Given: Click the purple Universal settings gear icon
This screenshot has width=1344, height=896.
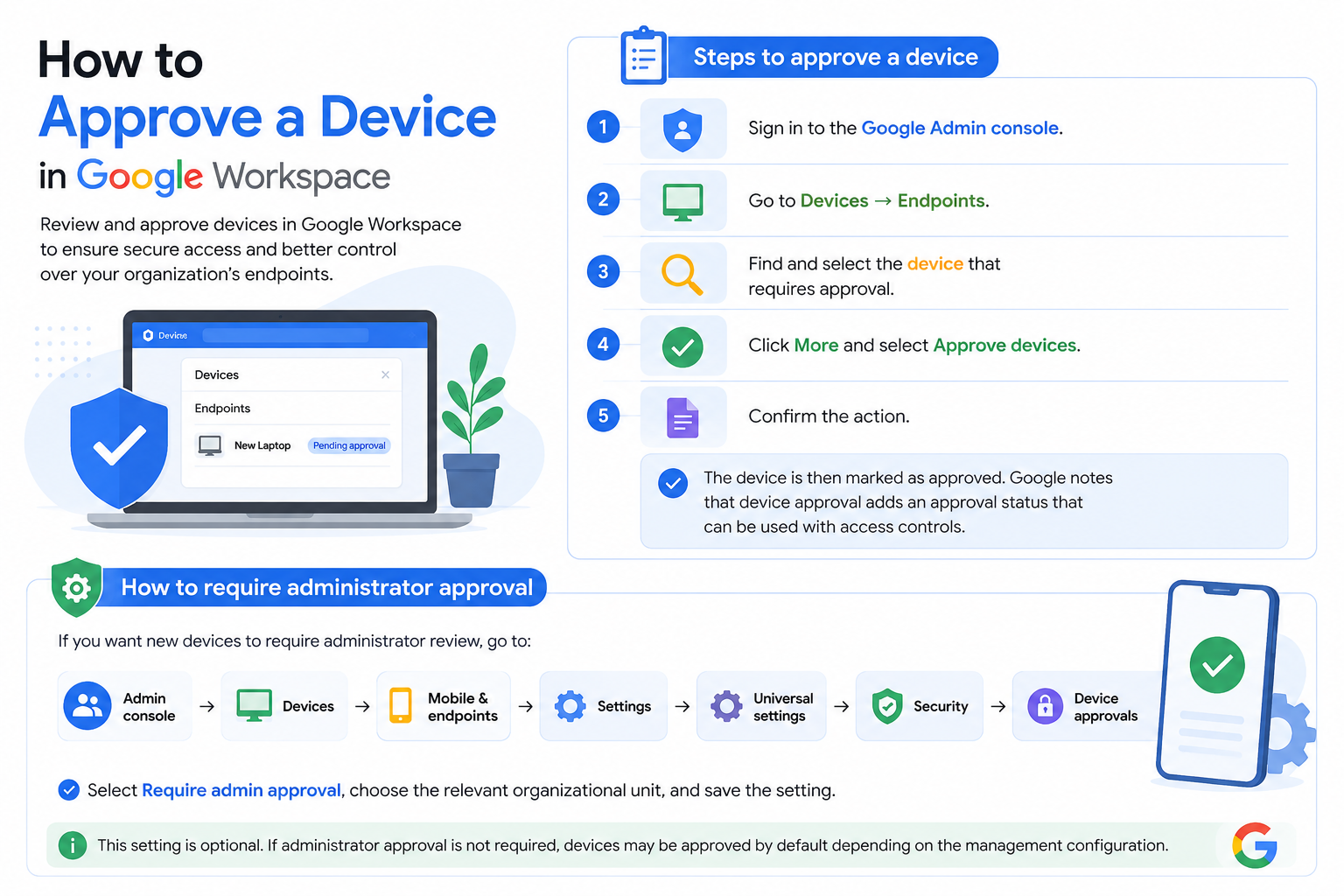Looking at the screenshot, I should click(x=726, y=705).
